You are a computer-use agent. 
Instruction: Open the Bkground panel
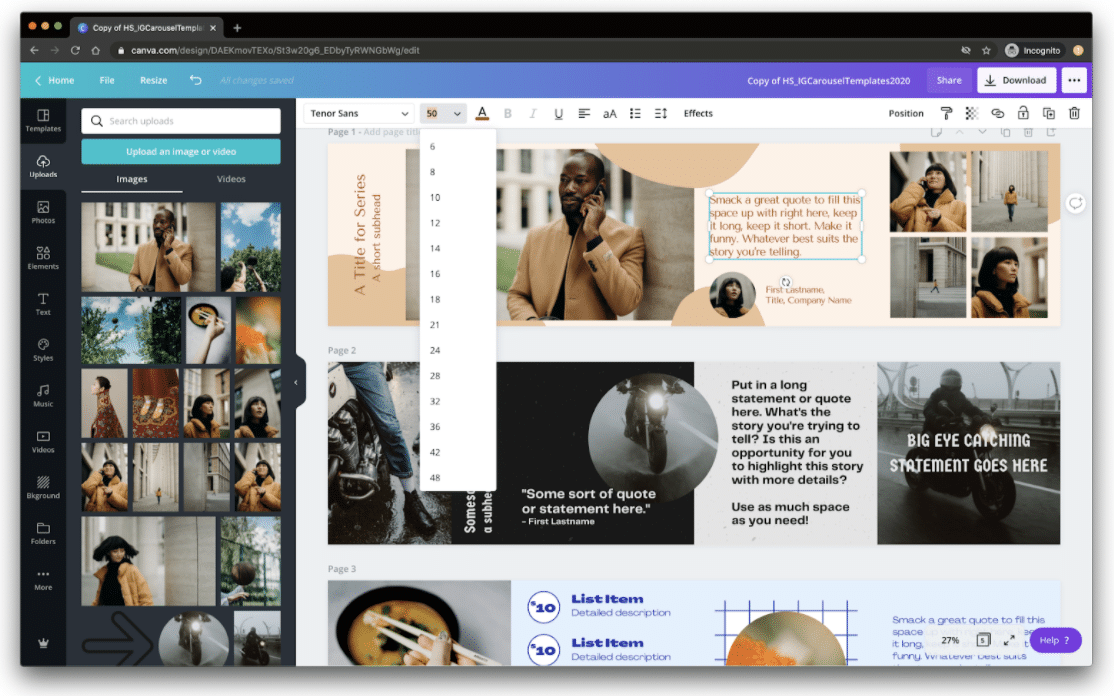pyautogui.click(x=43, y=487)
